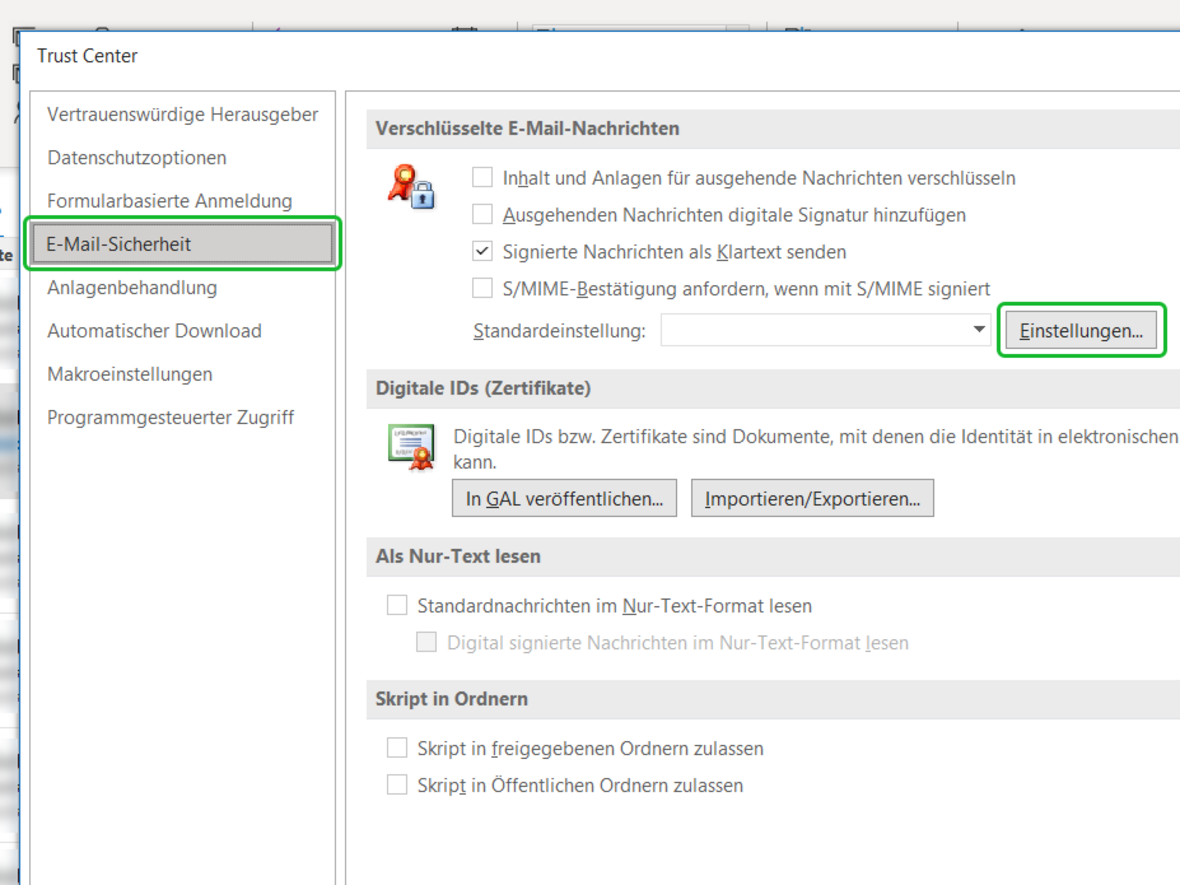This screenshot has width=1180, height=885.
Task: Open the Standardeinstellung dropdown arrow
Action: (979, 330)
